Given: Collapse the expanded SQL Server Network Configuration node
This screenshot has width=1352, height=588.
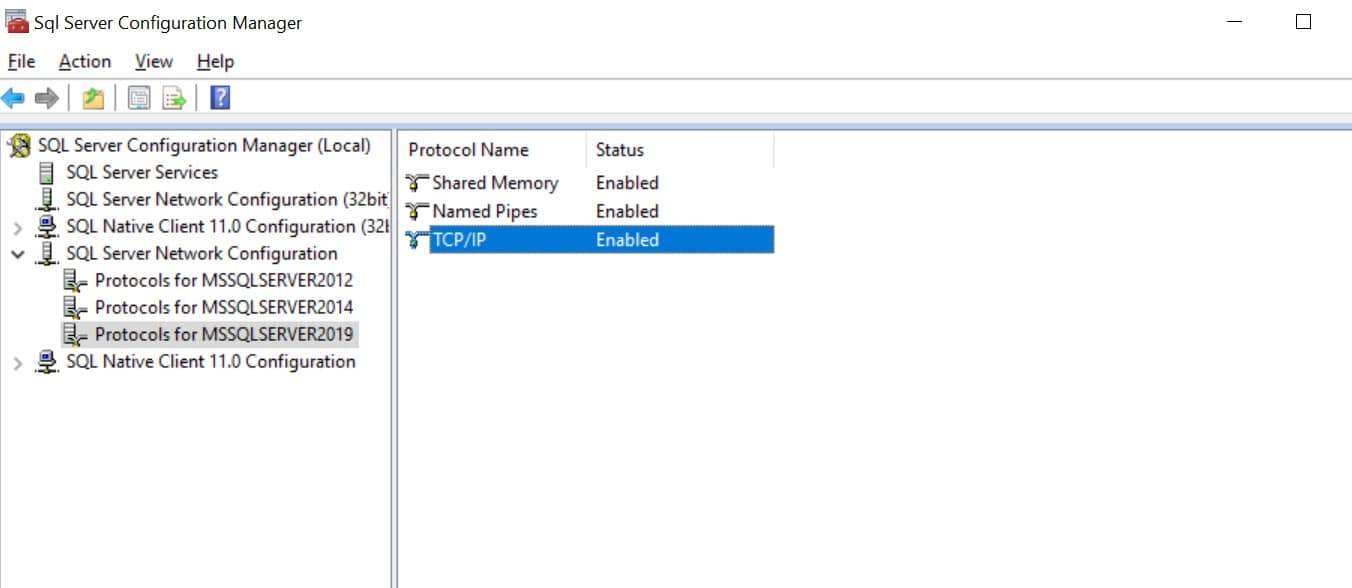Looking at the screenshot, I should 17,254.
